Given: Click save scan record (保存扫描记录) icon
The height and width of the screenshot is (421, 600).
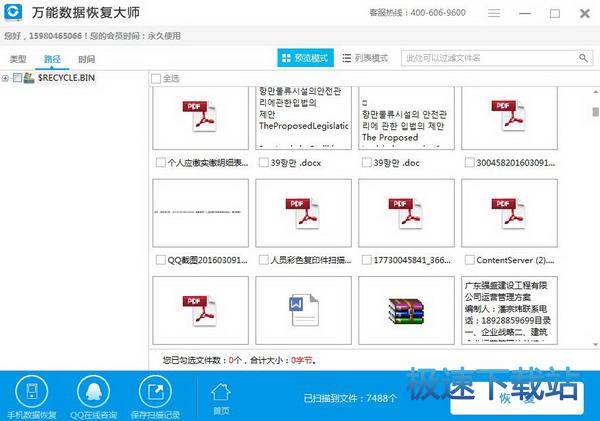Looking at the screenshot, I should [155, 392].
